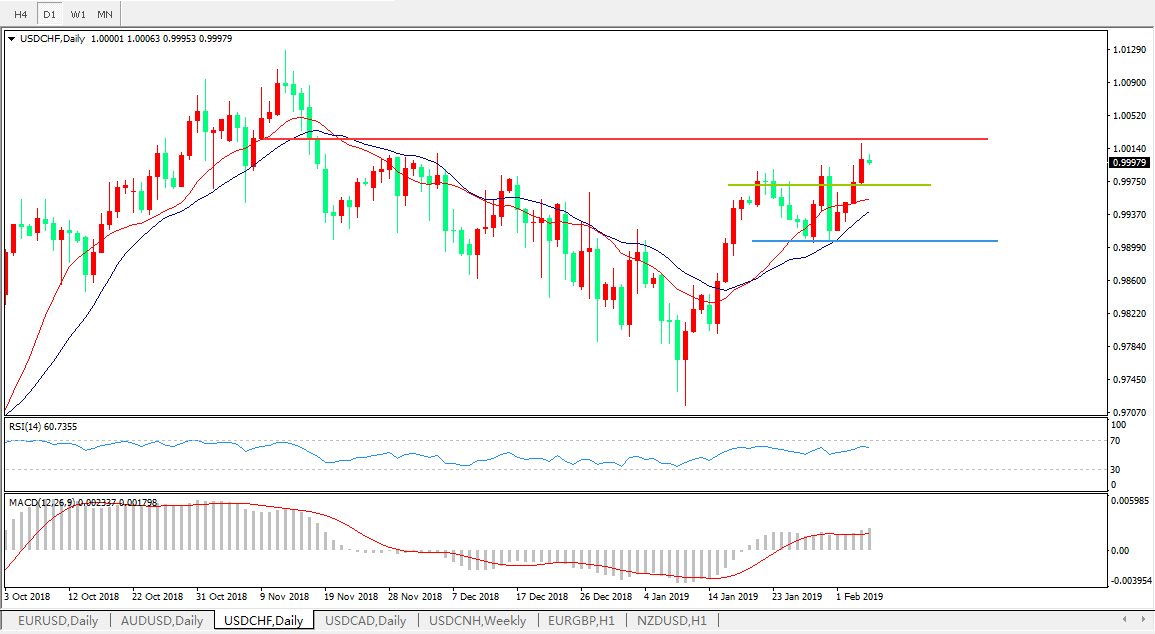Open the USDCNH,Weekly chart tab

477,621
